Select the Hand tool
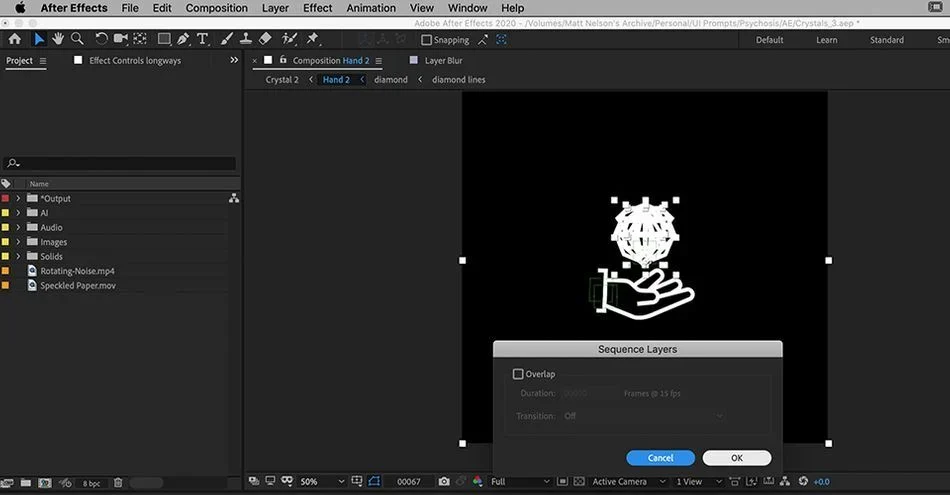950x495 pixels. [58, 39]
